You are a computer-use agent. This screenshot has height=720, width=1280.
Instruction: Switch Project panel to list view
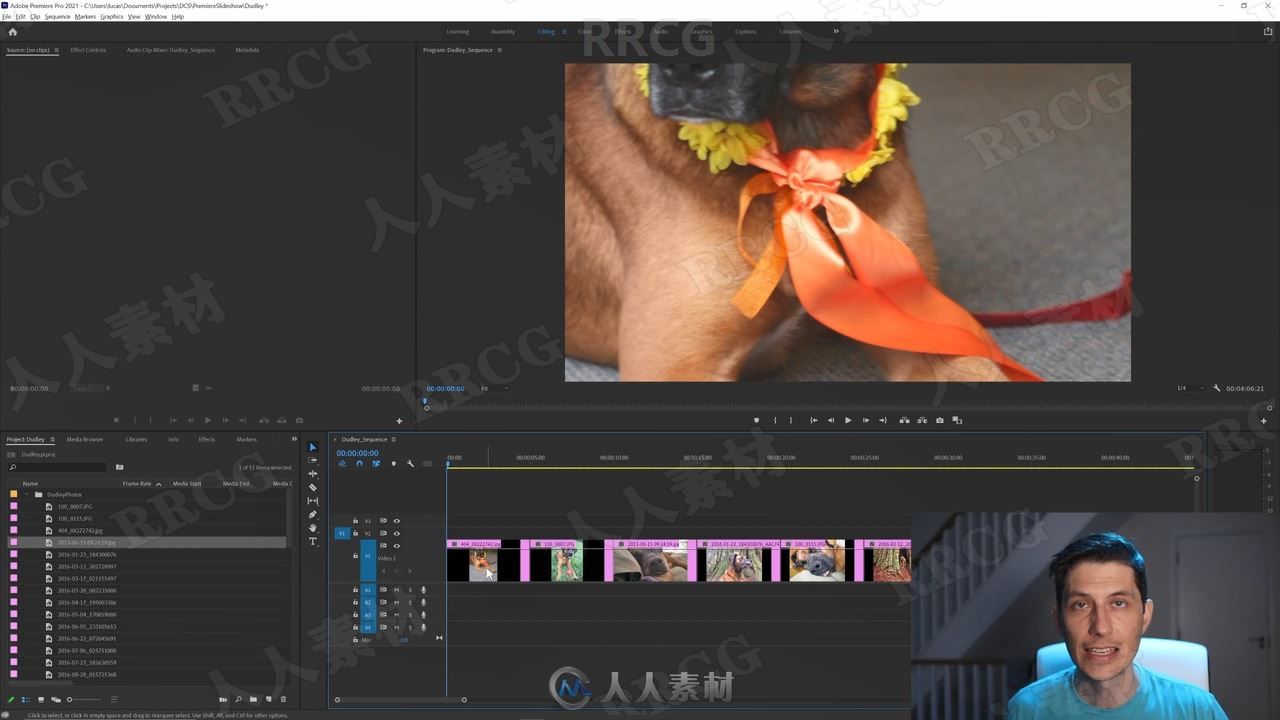[x=26, y=700]
